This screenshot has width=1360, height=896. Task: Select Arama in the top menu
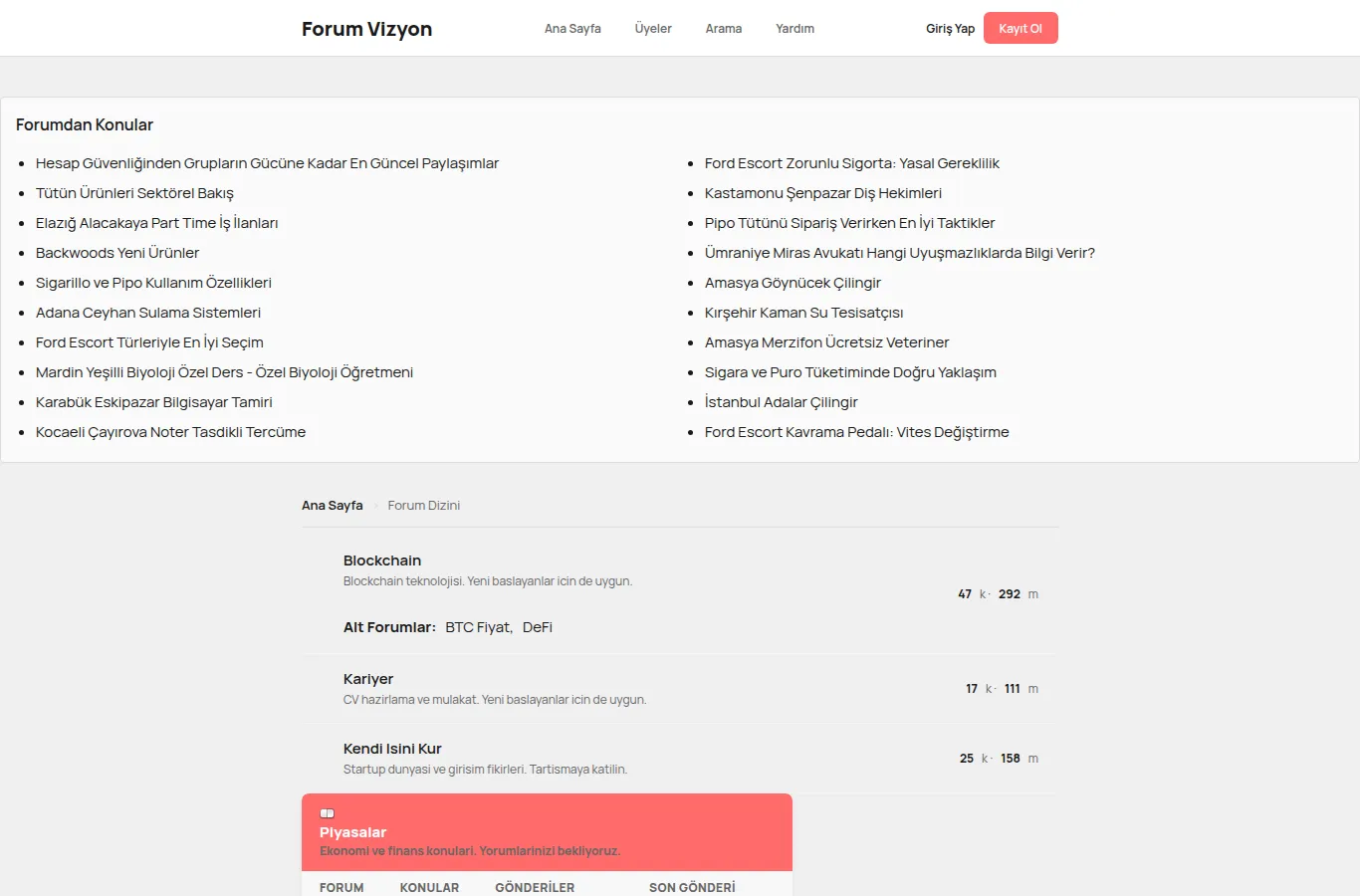click(724, 29)
